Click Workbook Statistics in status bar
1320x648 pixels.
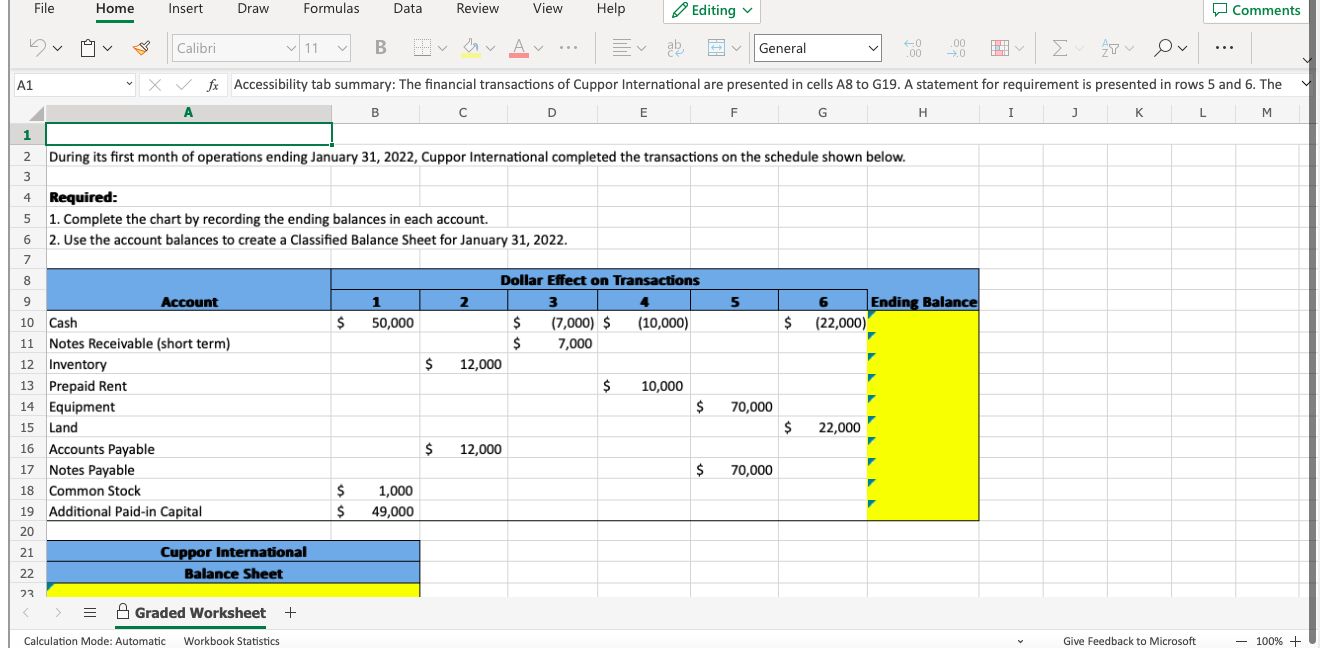(x=231, y=641)
